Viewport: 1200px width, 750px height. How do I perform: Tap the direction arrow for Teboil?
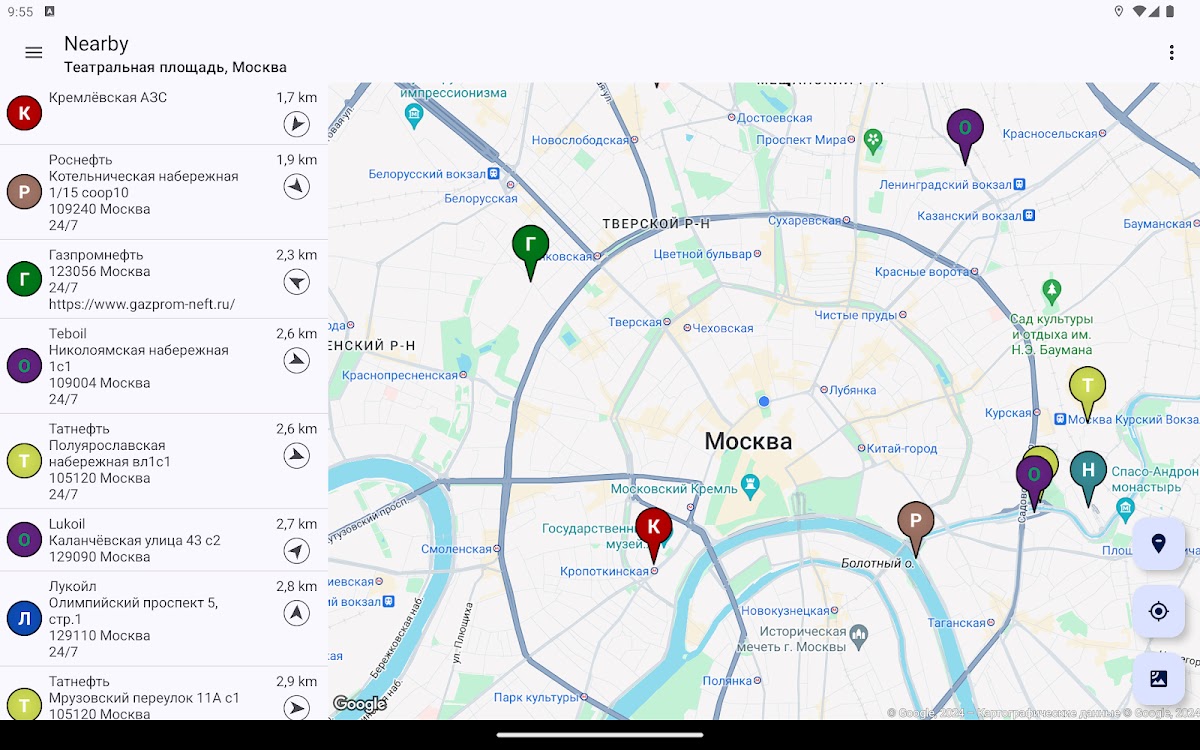pos(296,361)
